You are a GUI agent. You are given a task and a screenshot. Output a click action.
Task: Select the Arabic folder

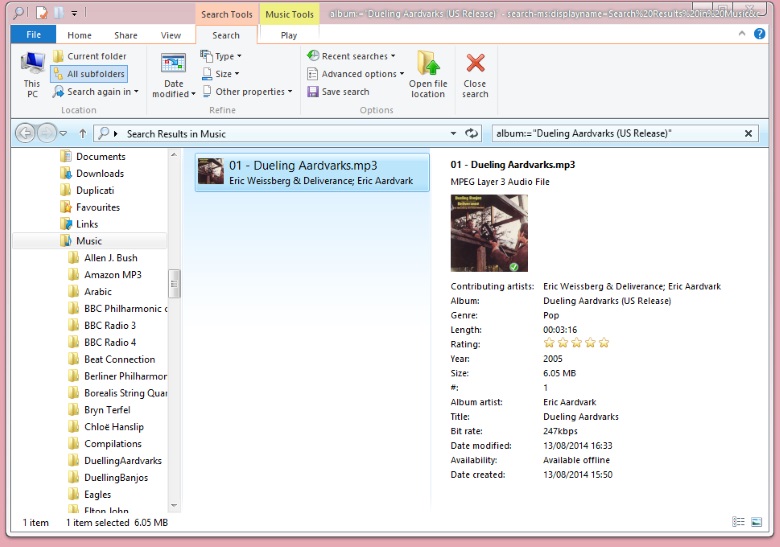tap(90, 292)
